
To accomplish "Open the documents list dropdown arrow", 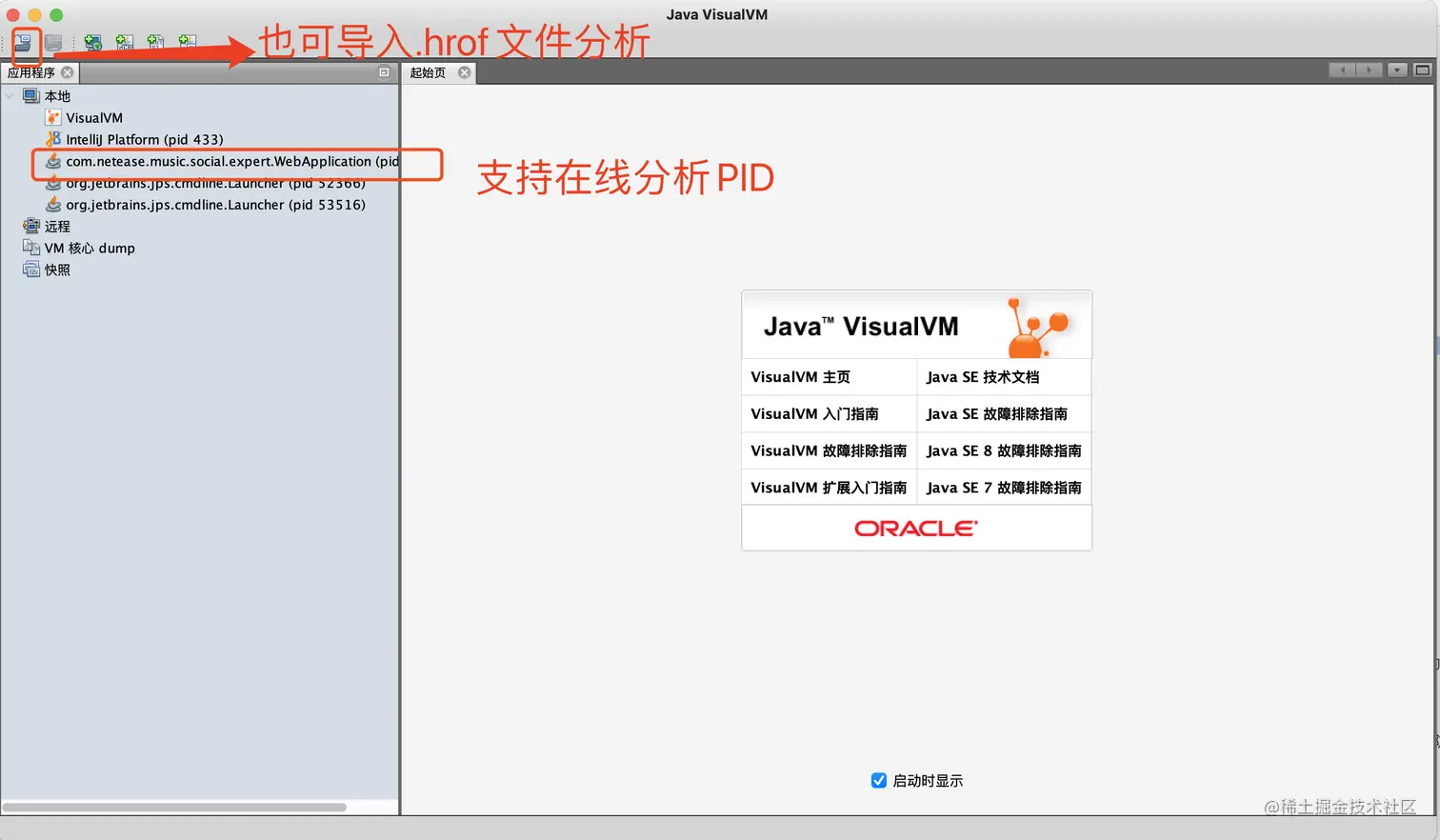I will [1397, 70].
